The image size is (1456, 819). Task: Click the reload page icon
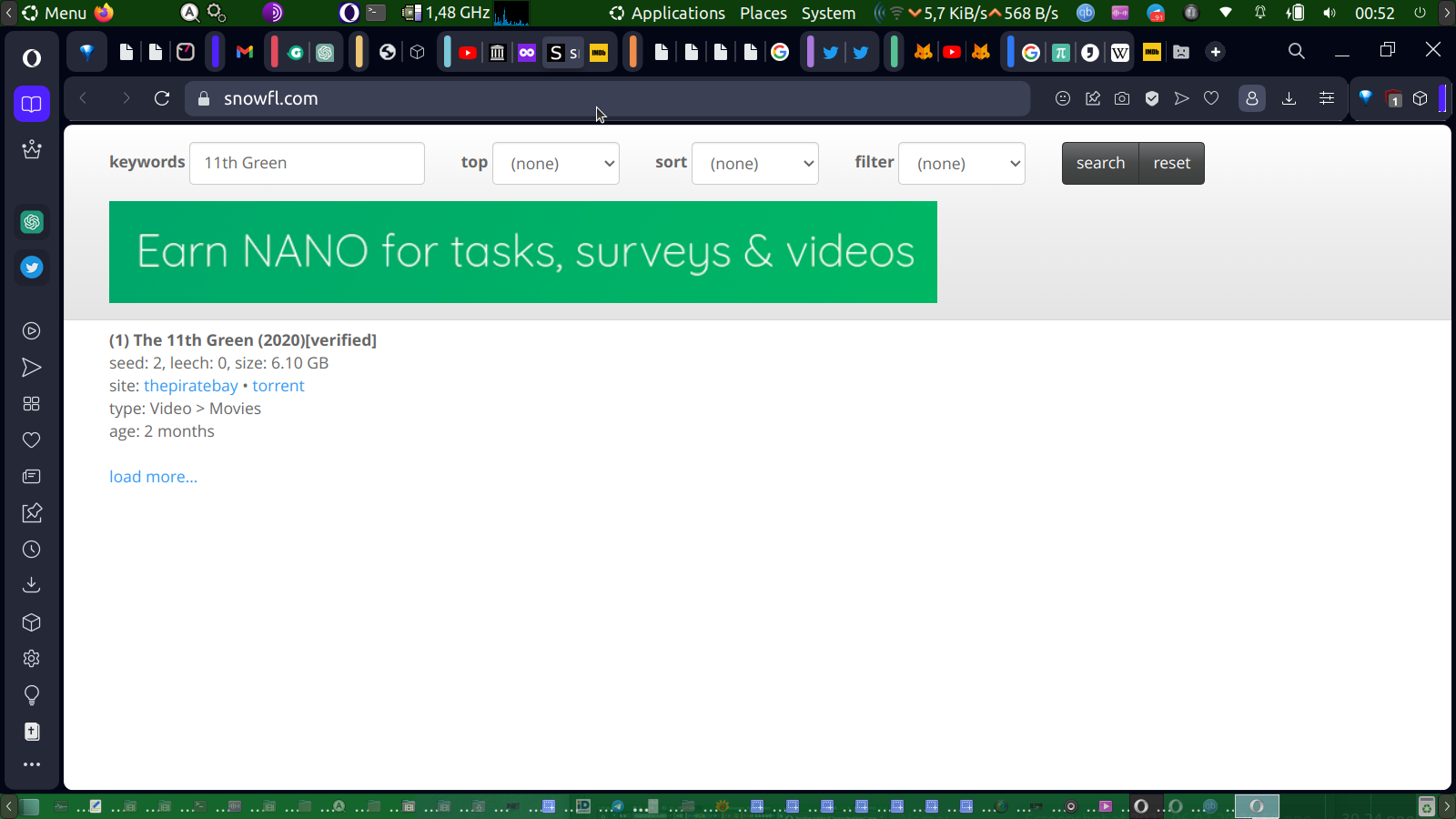(162, 98)
